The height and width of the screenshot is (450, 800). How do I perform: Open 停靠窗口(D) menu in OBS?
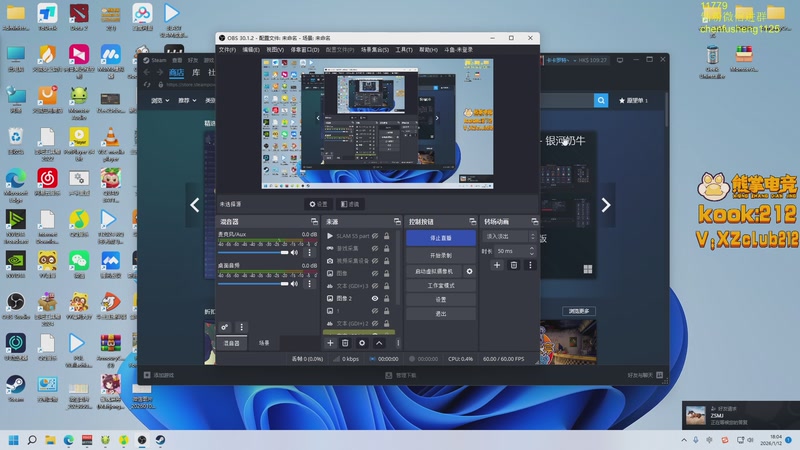click(x=305, y=50)
